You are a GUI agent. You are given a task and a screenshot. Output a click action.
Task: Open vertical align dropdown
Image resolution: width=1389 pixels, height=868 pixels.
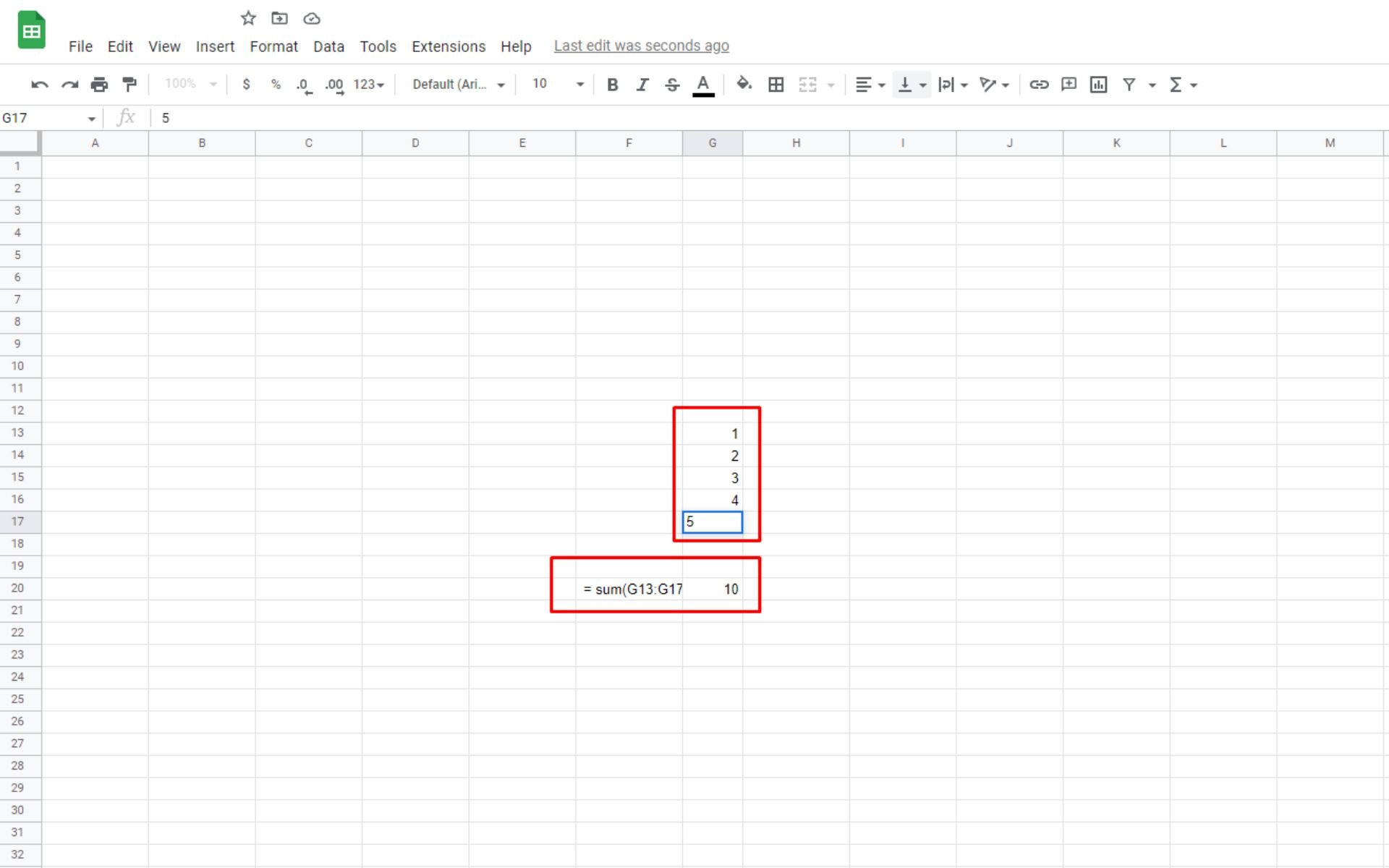tap(912, 85)
